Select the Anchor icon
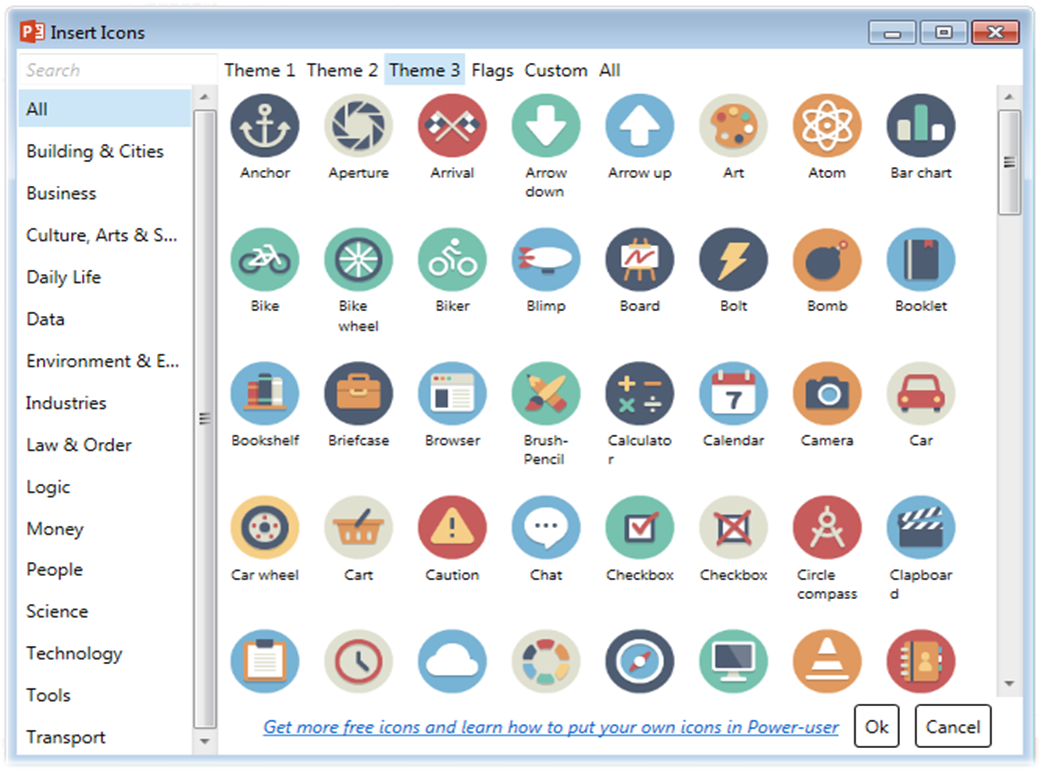The height and width of the screenshot is (770, 1041). 265,127
